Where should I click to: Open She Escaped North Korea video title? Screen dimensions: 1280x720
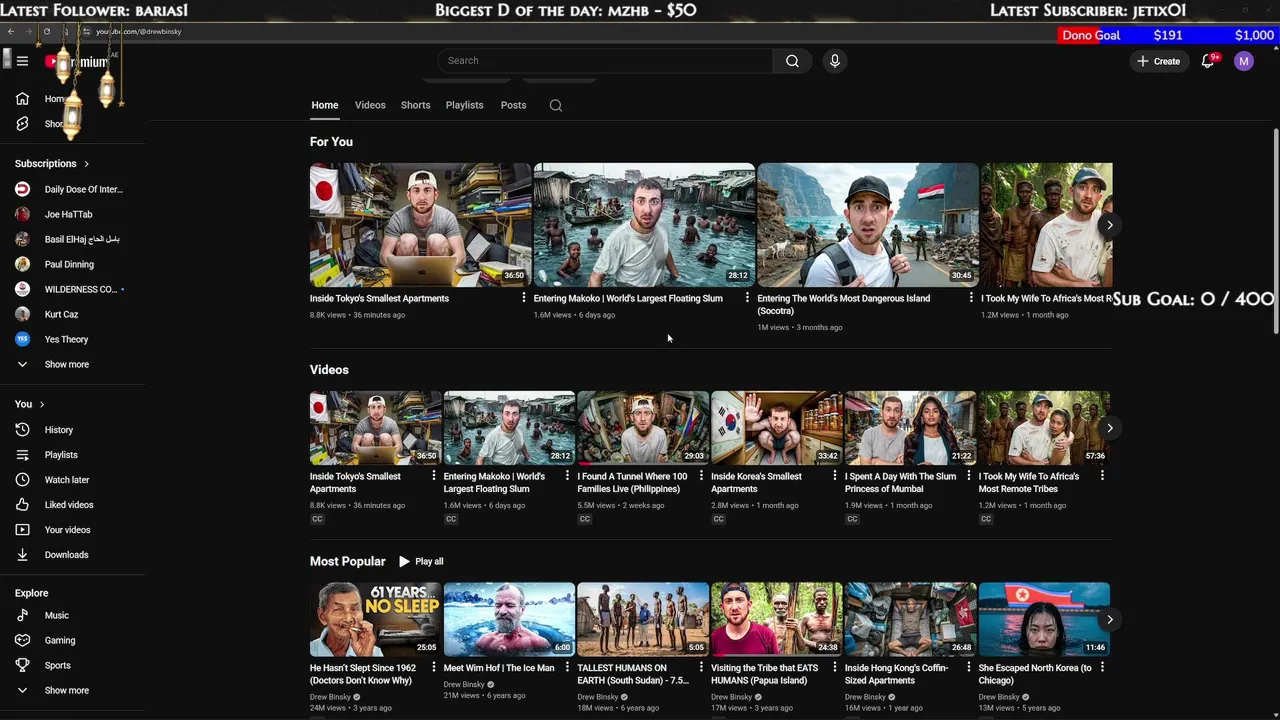point(1035,674)
